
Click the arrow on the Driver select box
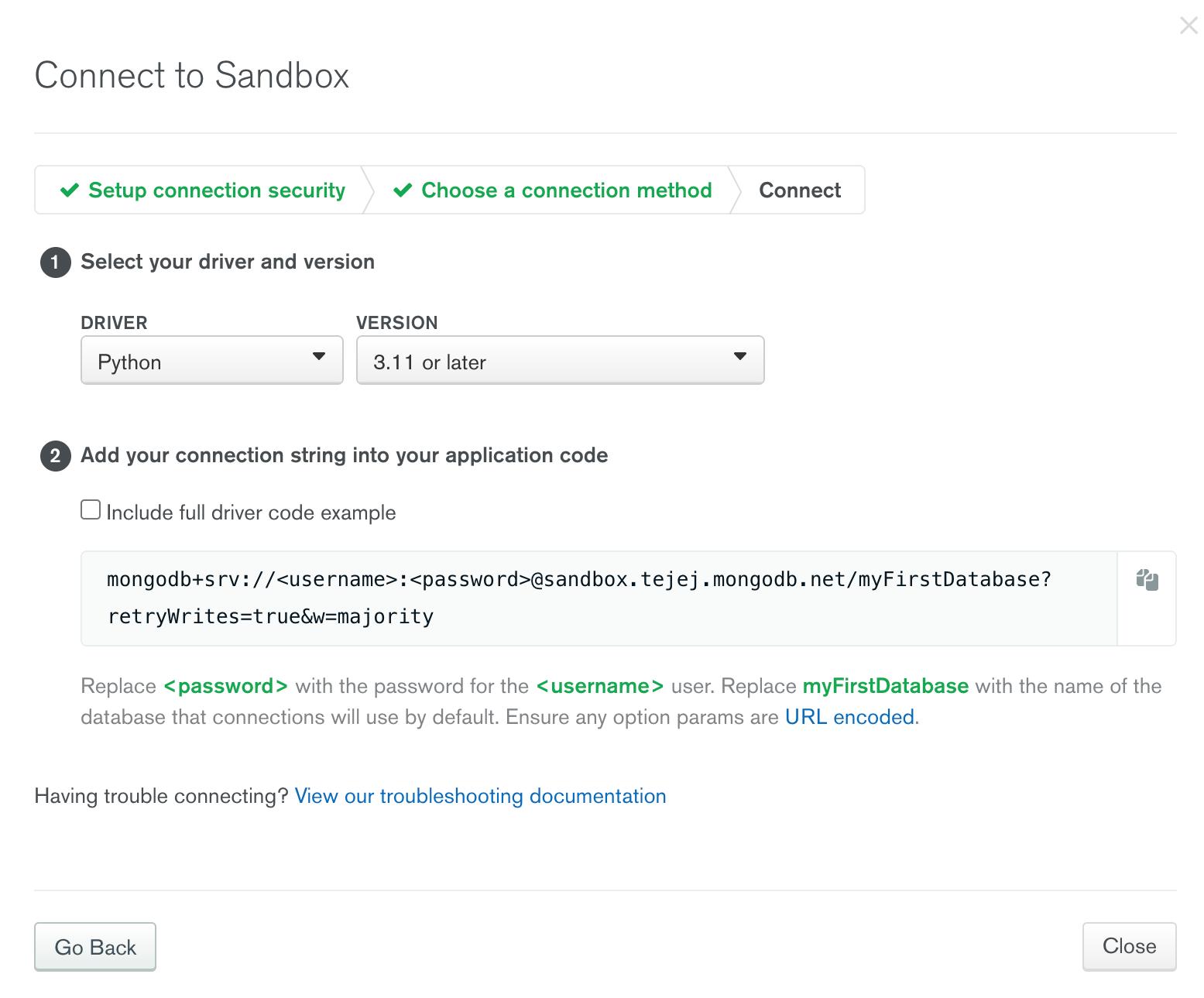[x=318, y=356]
